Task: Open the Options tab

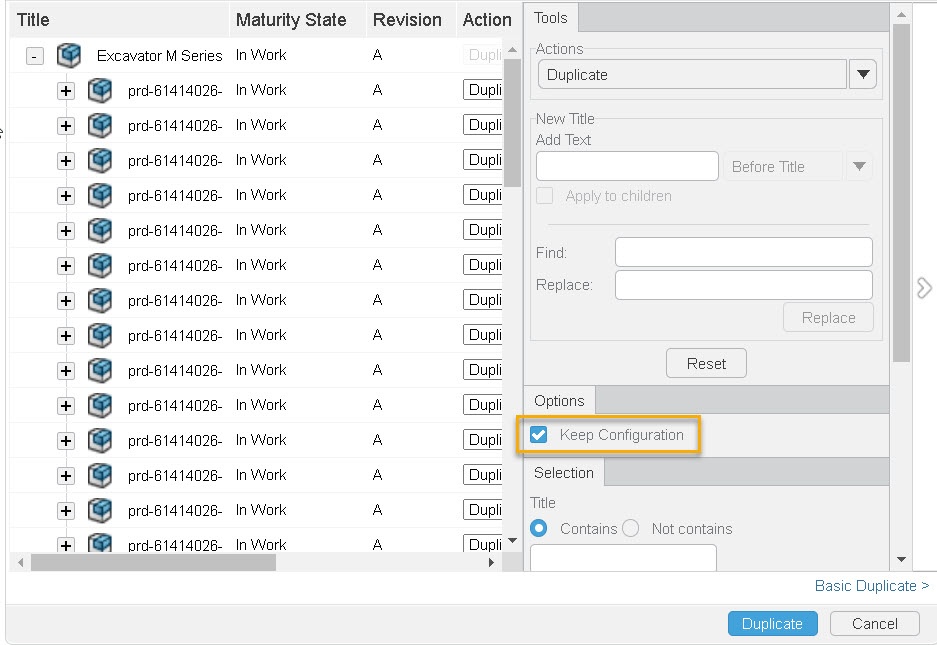Action: coord(559,401)
